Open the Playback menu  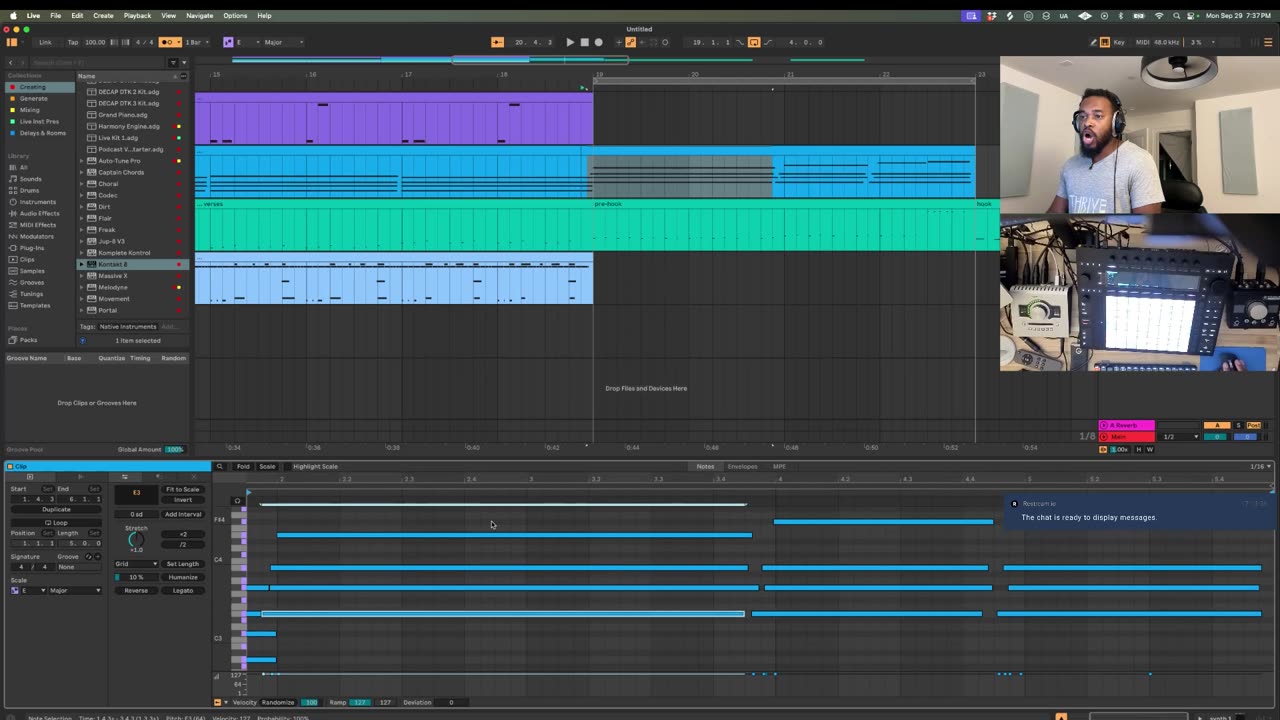coord(137,16)
